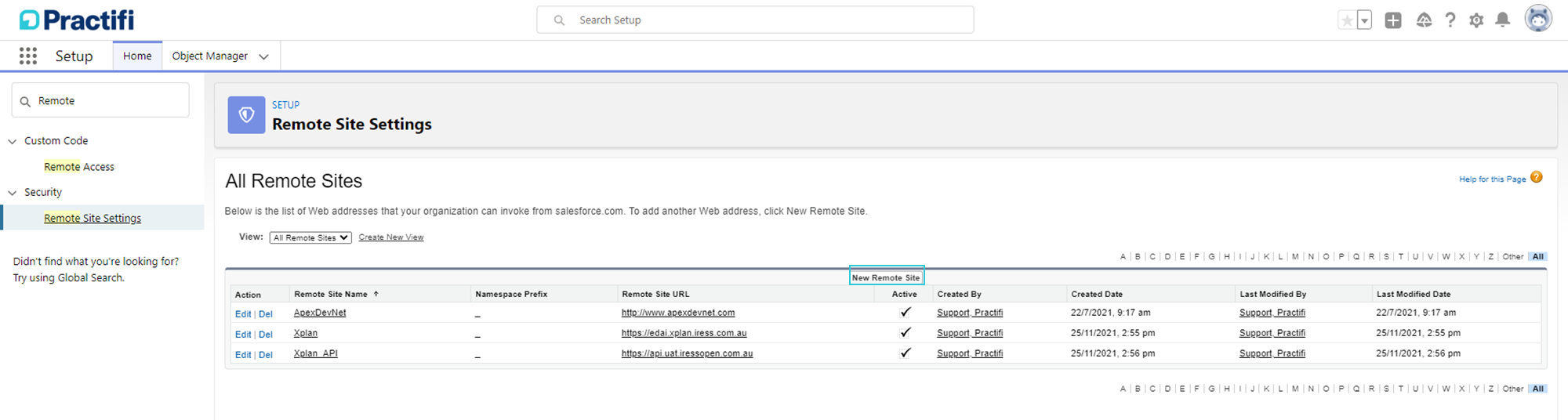1568x420 pixels.
Task: Click the Practifi logo
Action: pos(77,20)
